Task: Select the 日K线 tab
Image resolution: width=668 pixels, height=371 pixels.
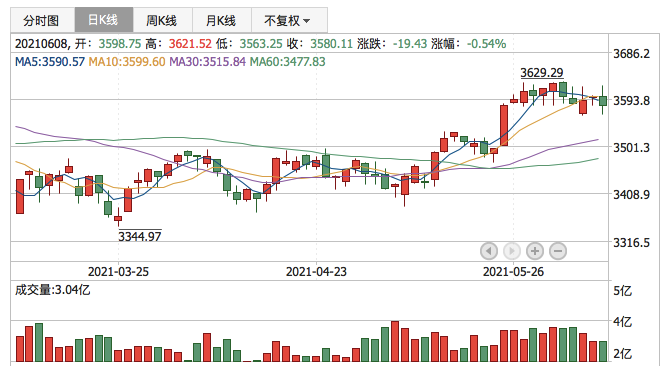Action: point(104,20)
